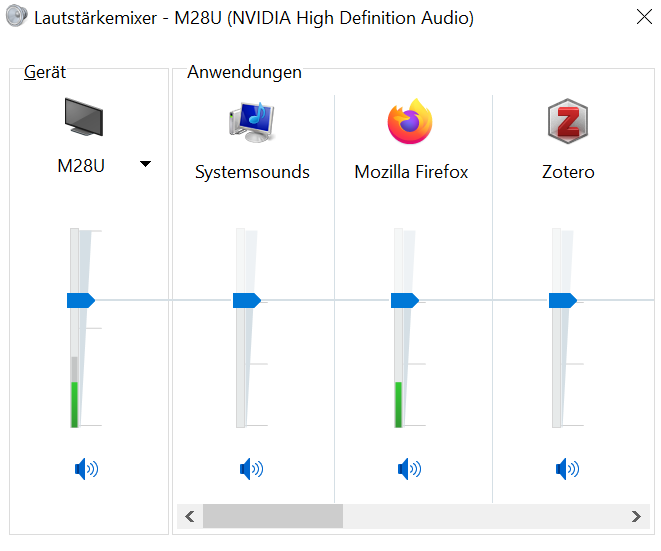Close the Lautstärkemixer window
Screen dimensions: 661x551
pos(645,18)
